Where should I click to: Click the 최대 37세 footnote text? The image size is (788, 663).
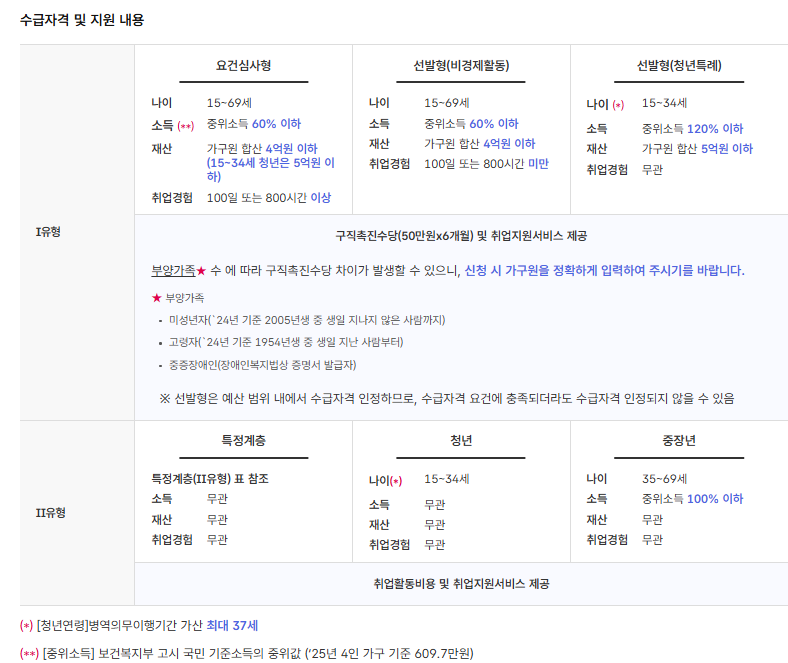[232, 625]
